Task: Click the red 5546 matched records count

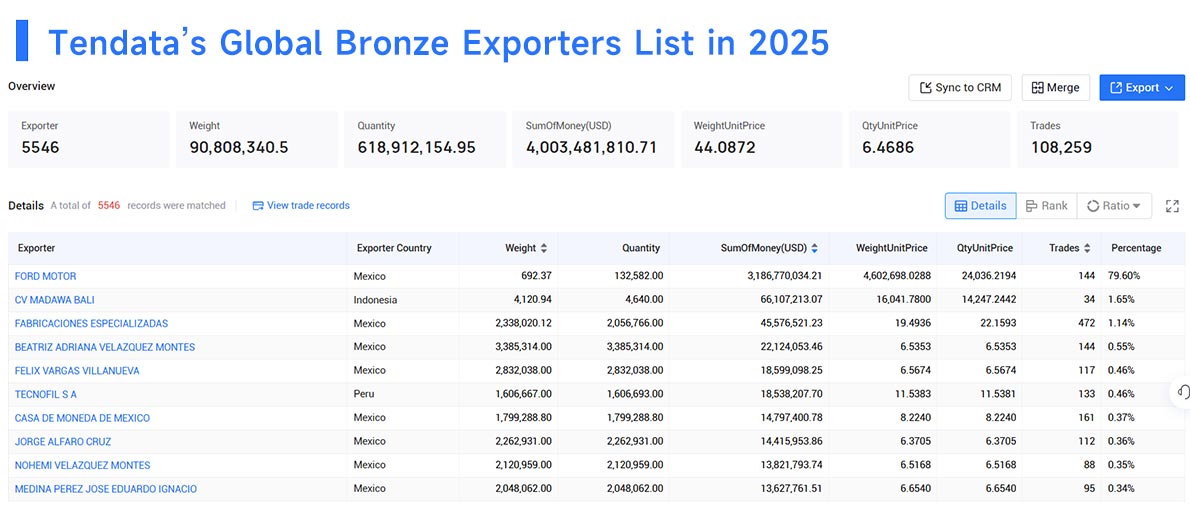Action: point(109,206)
